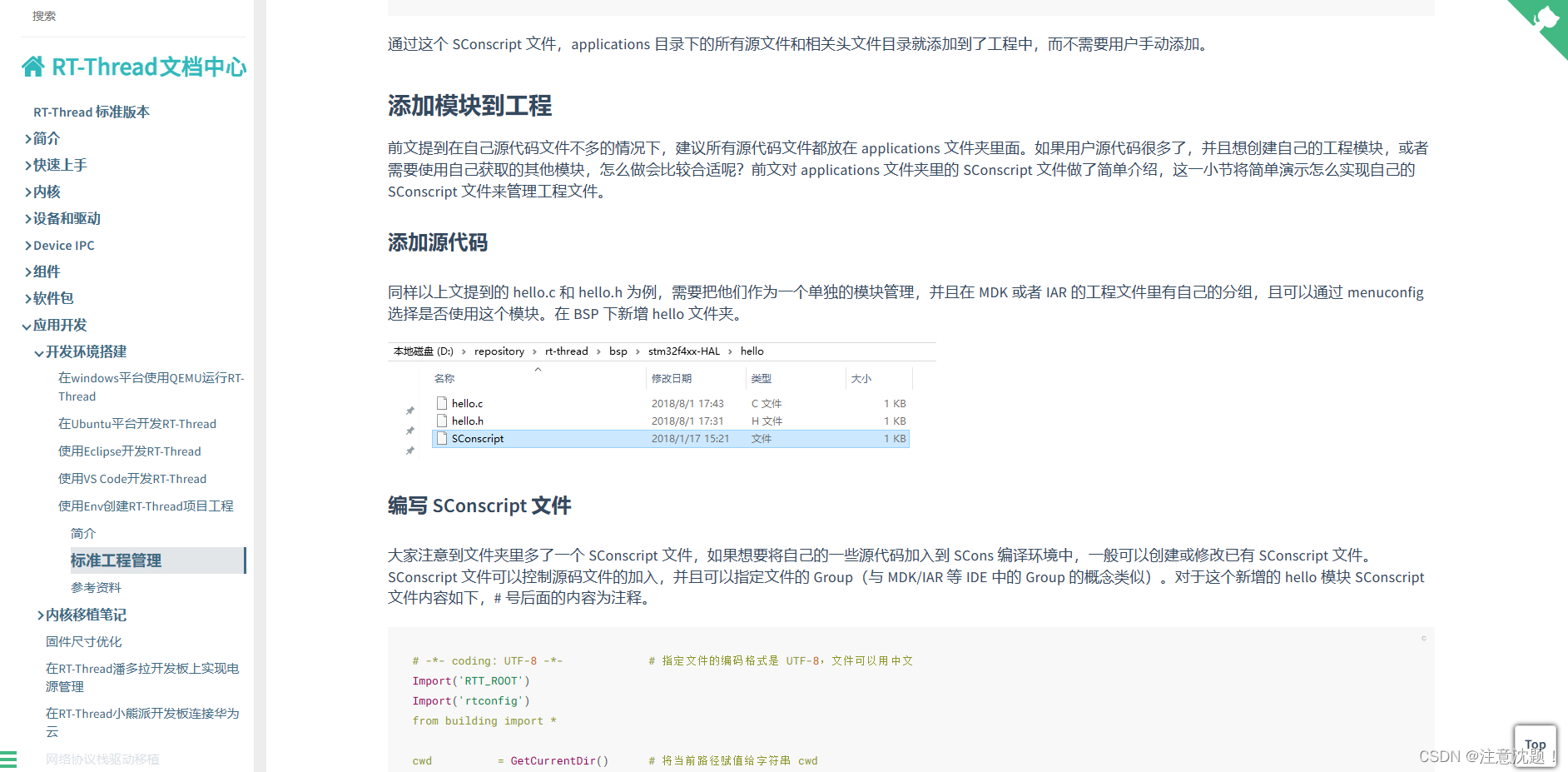1568x772 pixels.
Task: Open 固件尺寸优化 page
Action: click(x=84, y=641)
